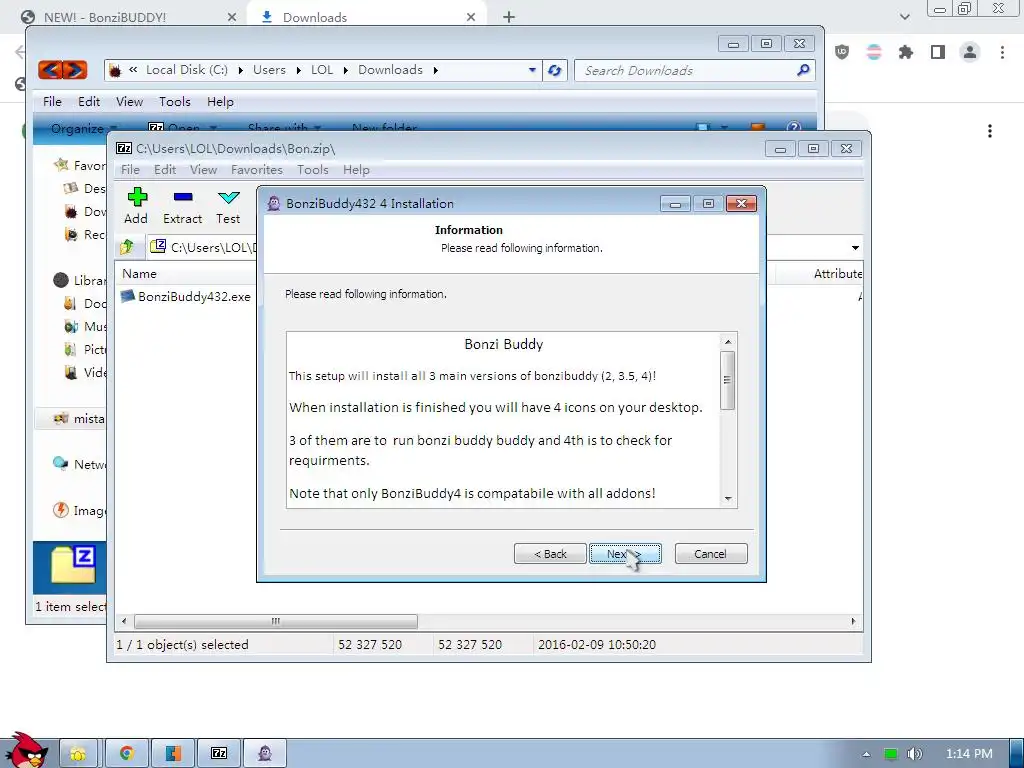Viewport: 1024px width, 768px height.
Task: Close the Downloads Chrome tab
Action: click(471, 18)
